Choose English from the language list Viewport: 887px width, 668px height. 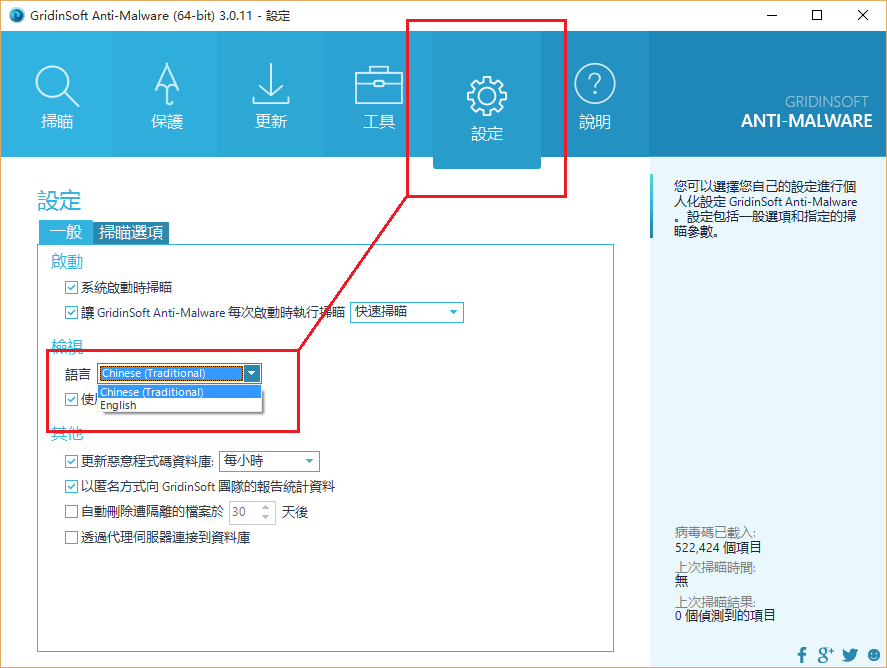point(119,406)
